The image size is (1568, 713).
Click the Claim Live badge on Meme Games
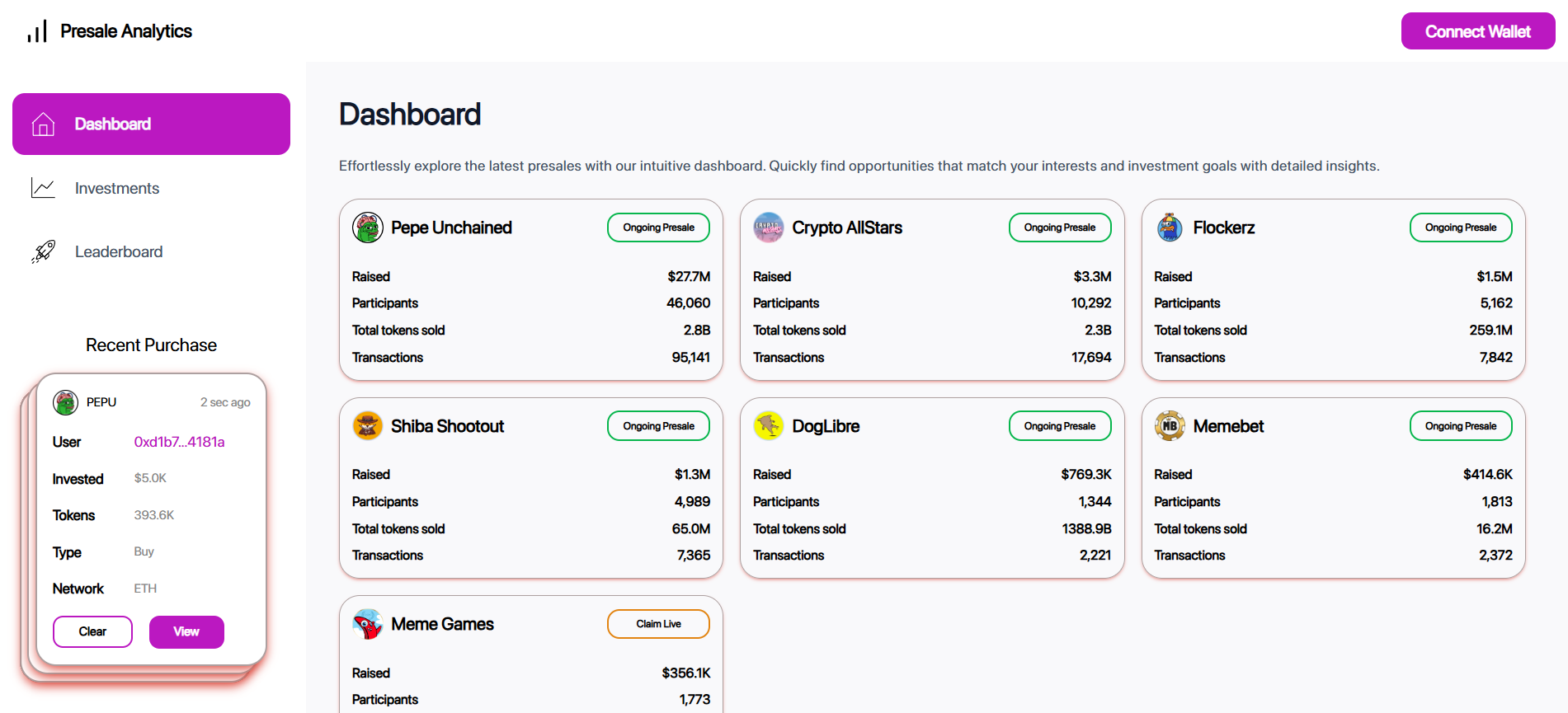(658, 624)
